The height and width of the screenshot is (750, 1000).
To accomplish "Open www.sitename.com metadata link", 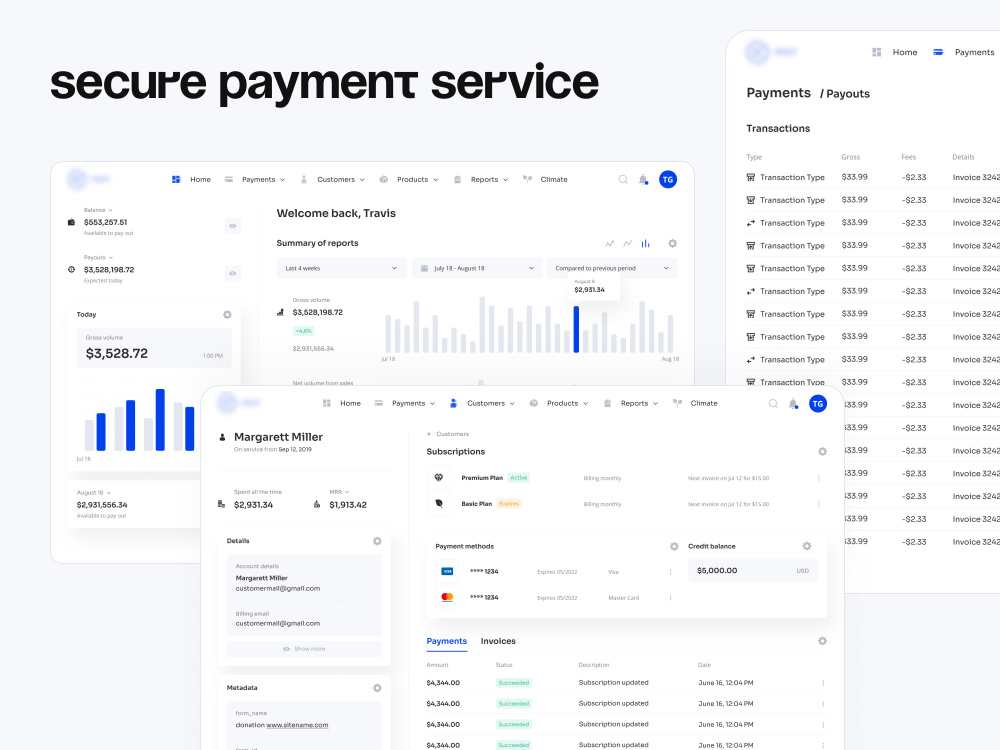I will click(297, 725).
